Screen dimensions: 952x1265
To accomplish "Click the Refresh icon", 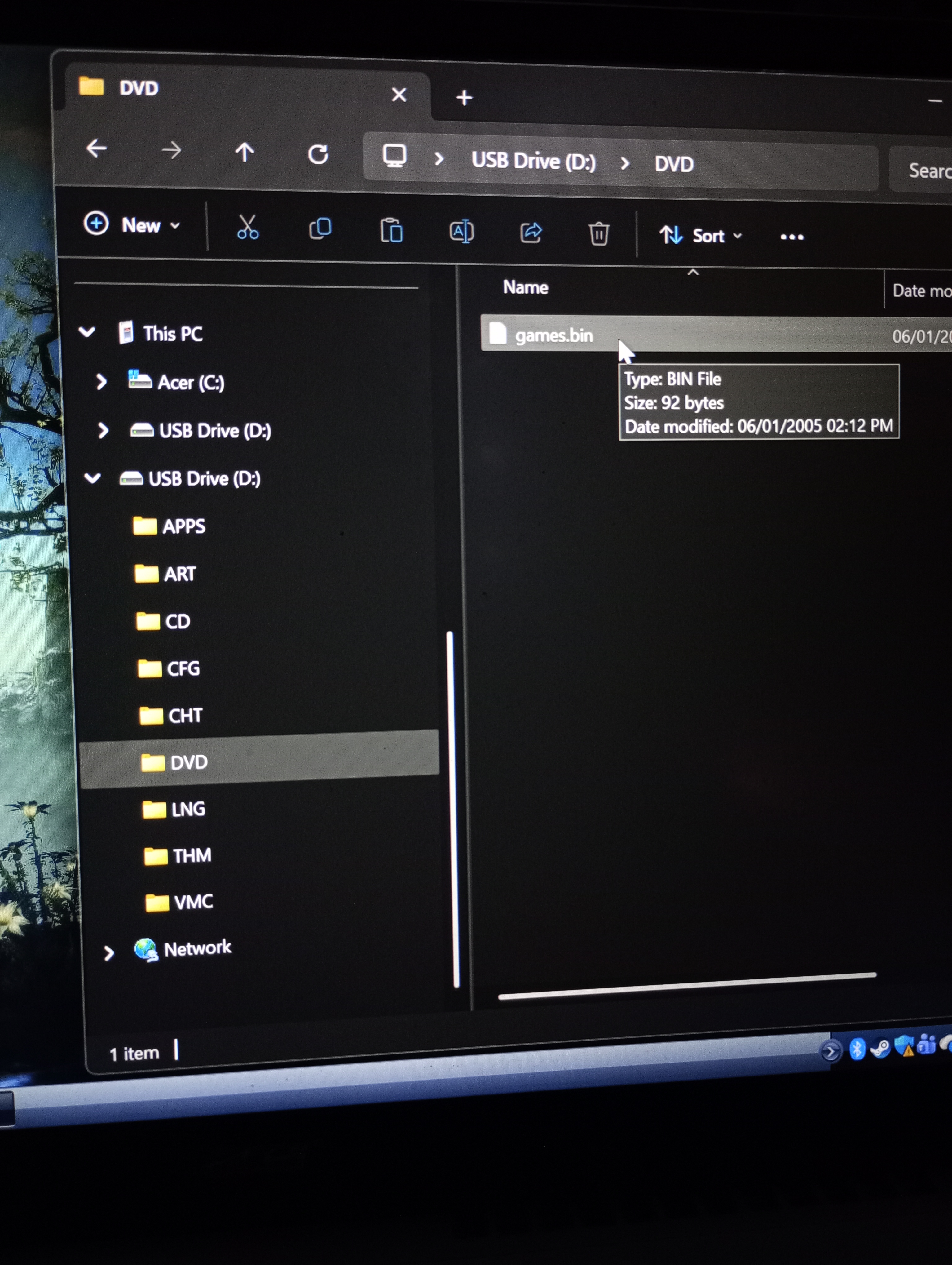I will point(318,154).
